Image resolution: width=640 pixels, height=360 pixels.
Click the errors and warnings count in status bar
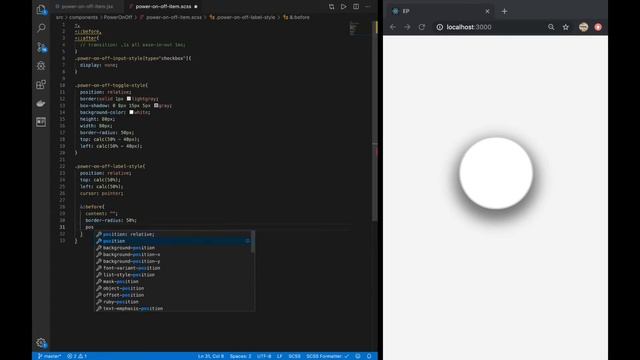tap(77, 356)
